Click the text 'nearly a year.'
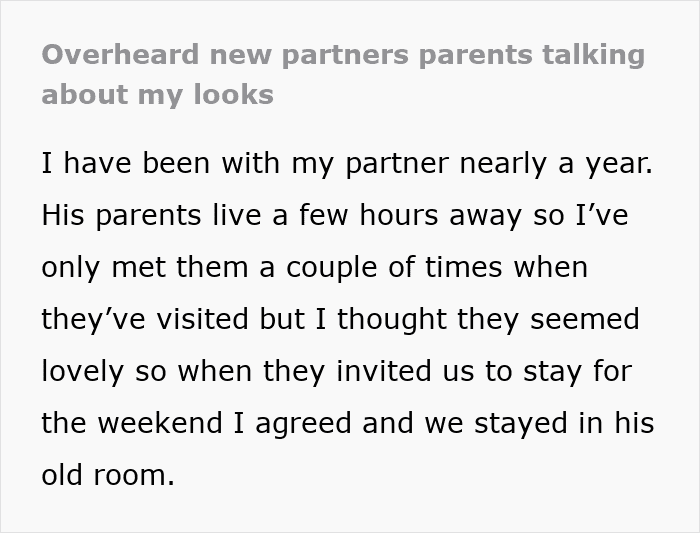 coord(556,163)
